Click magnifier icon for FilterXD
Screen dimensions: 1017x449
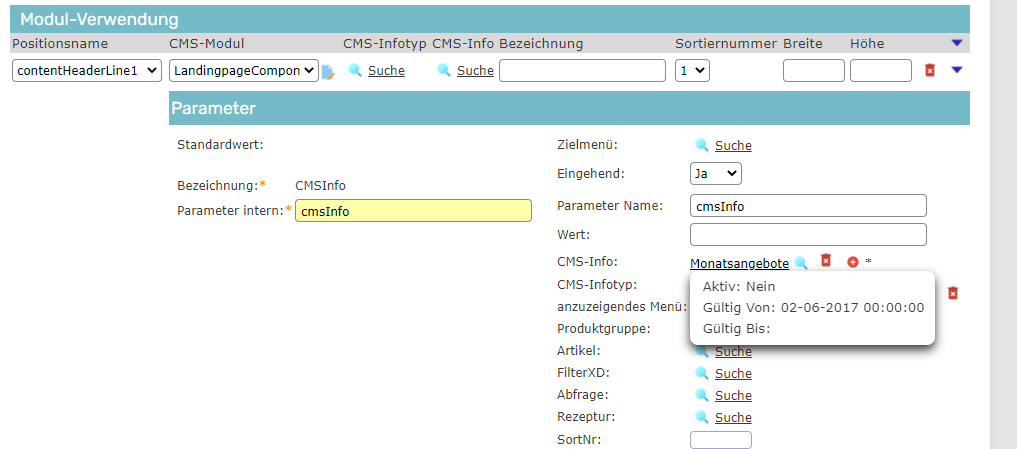pyautogui.click(x=702, y=374)
